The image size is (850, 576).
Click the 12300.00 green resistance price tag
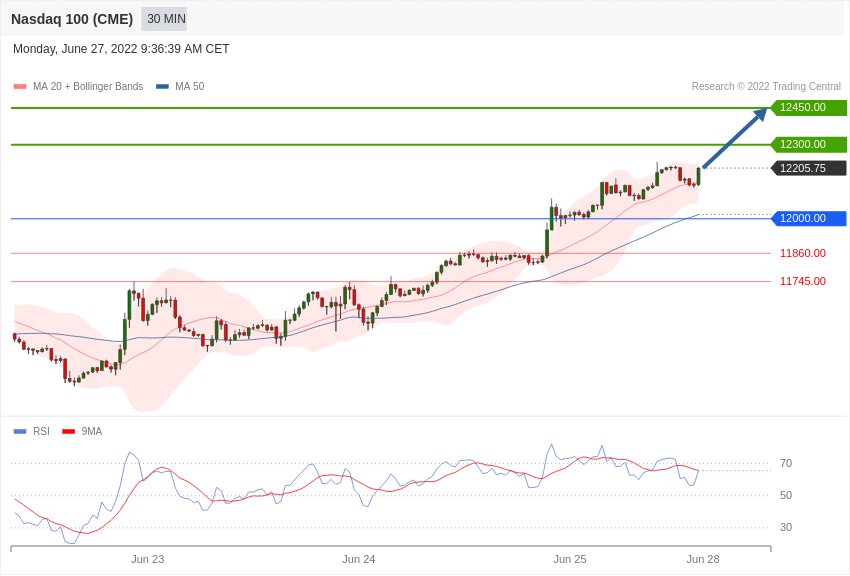[808, 144]
